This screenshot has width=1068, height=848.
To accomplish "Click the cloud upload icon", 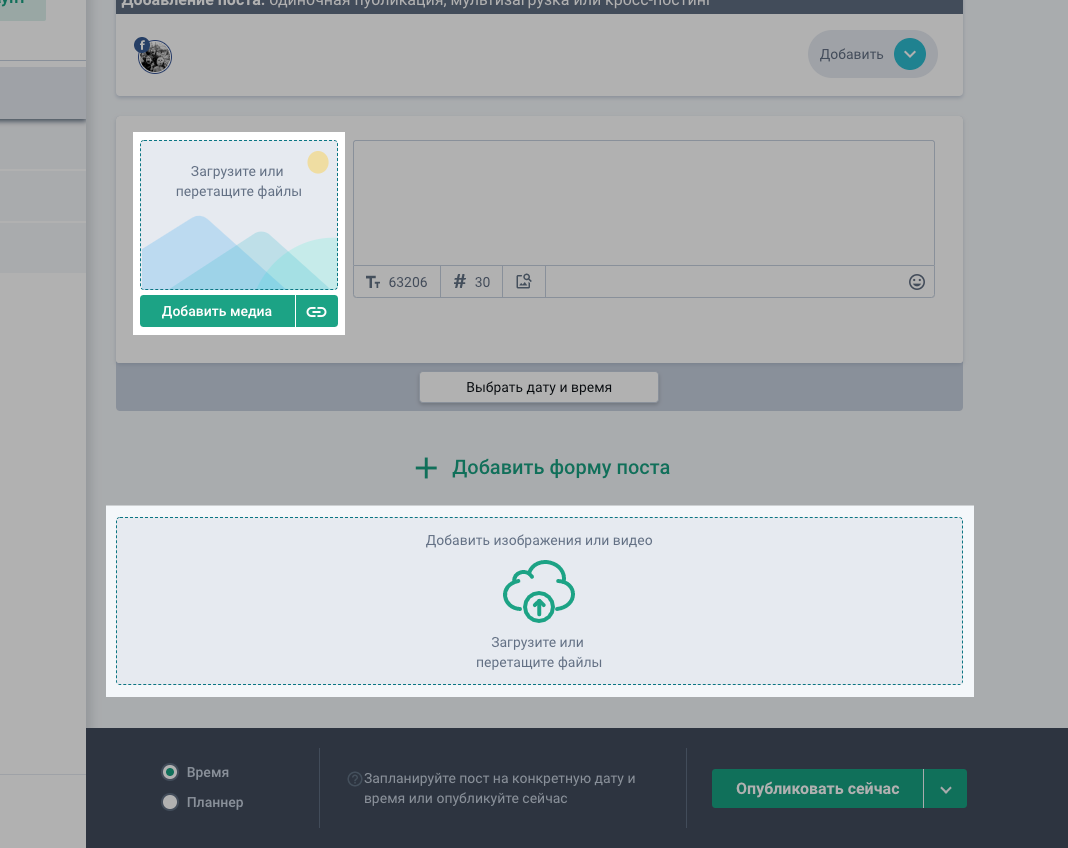I will pos(538,592).
